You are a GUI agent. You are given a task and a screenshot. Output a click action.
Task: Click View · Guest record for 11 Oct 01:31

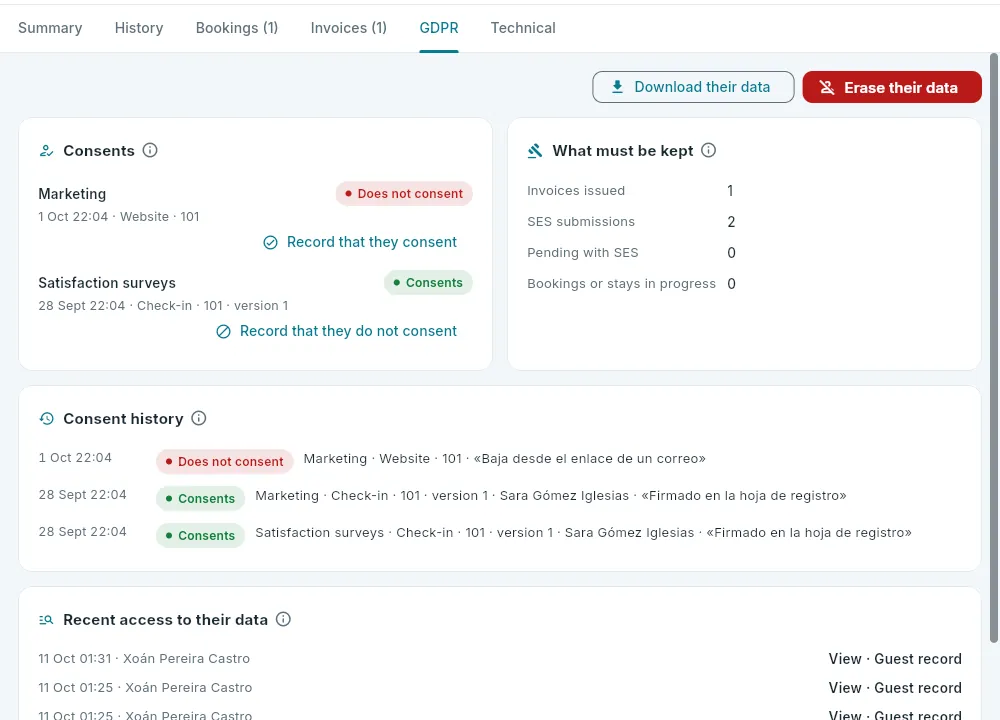[895, 659]
